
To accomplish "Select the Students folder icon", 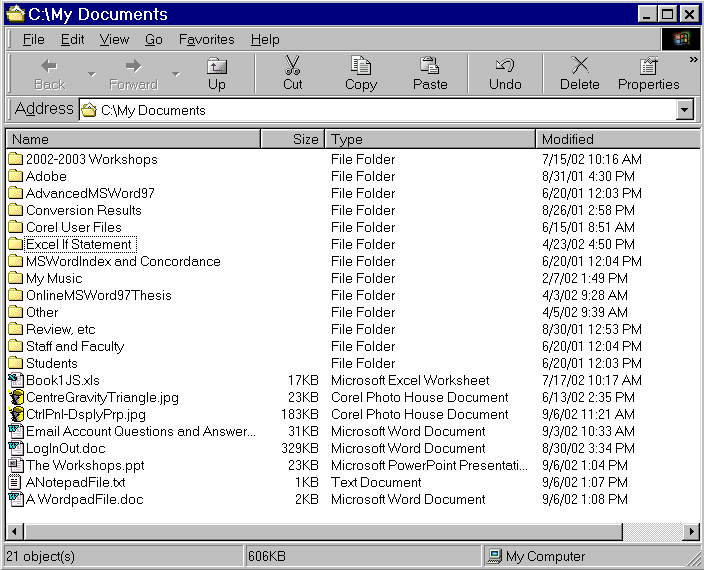I will click(16, 363).
